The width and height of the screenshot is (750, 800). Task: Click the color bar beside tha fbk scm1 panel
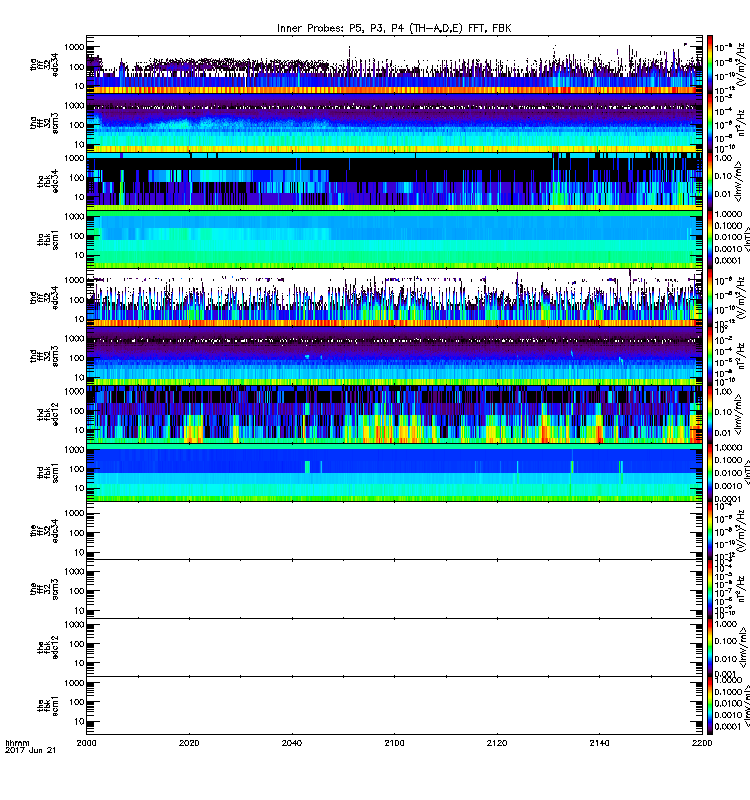(x=710, y=240)
